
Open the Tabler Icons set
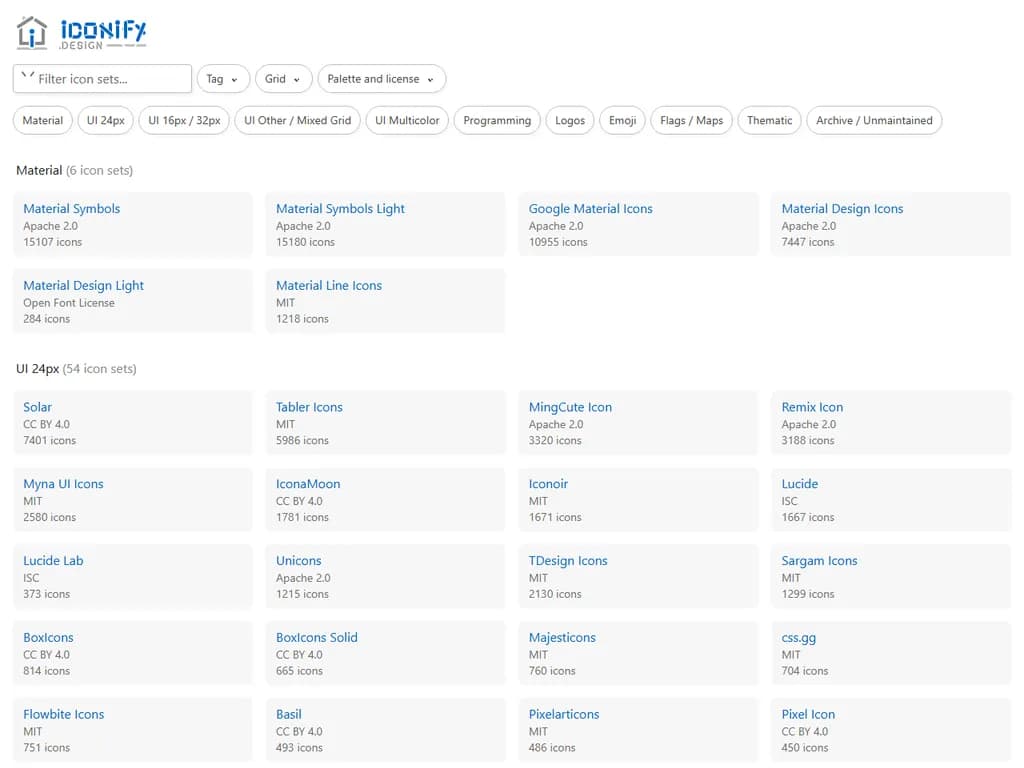pyautogui.click(x=308, y=407)
